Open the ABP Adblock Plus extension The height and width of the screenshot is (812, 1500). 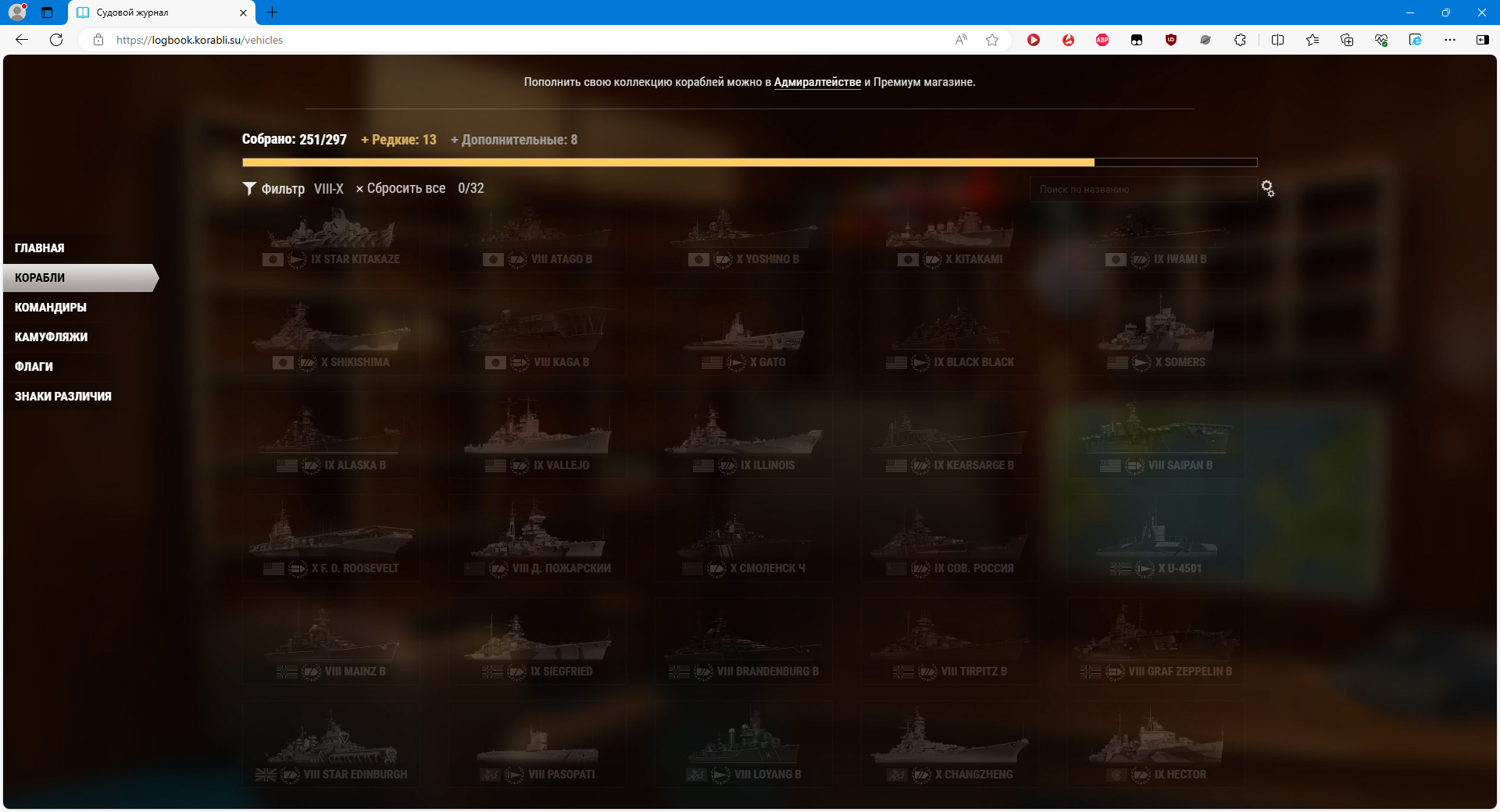[x=1102, y=40]
